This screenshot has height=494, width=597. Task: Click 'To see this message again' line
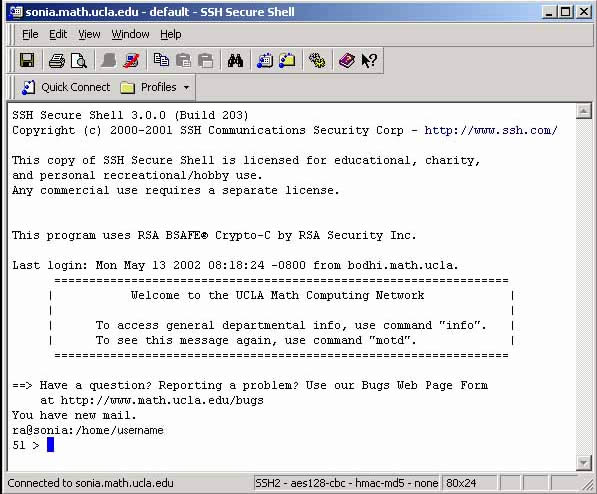coord(256,340)
